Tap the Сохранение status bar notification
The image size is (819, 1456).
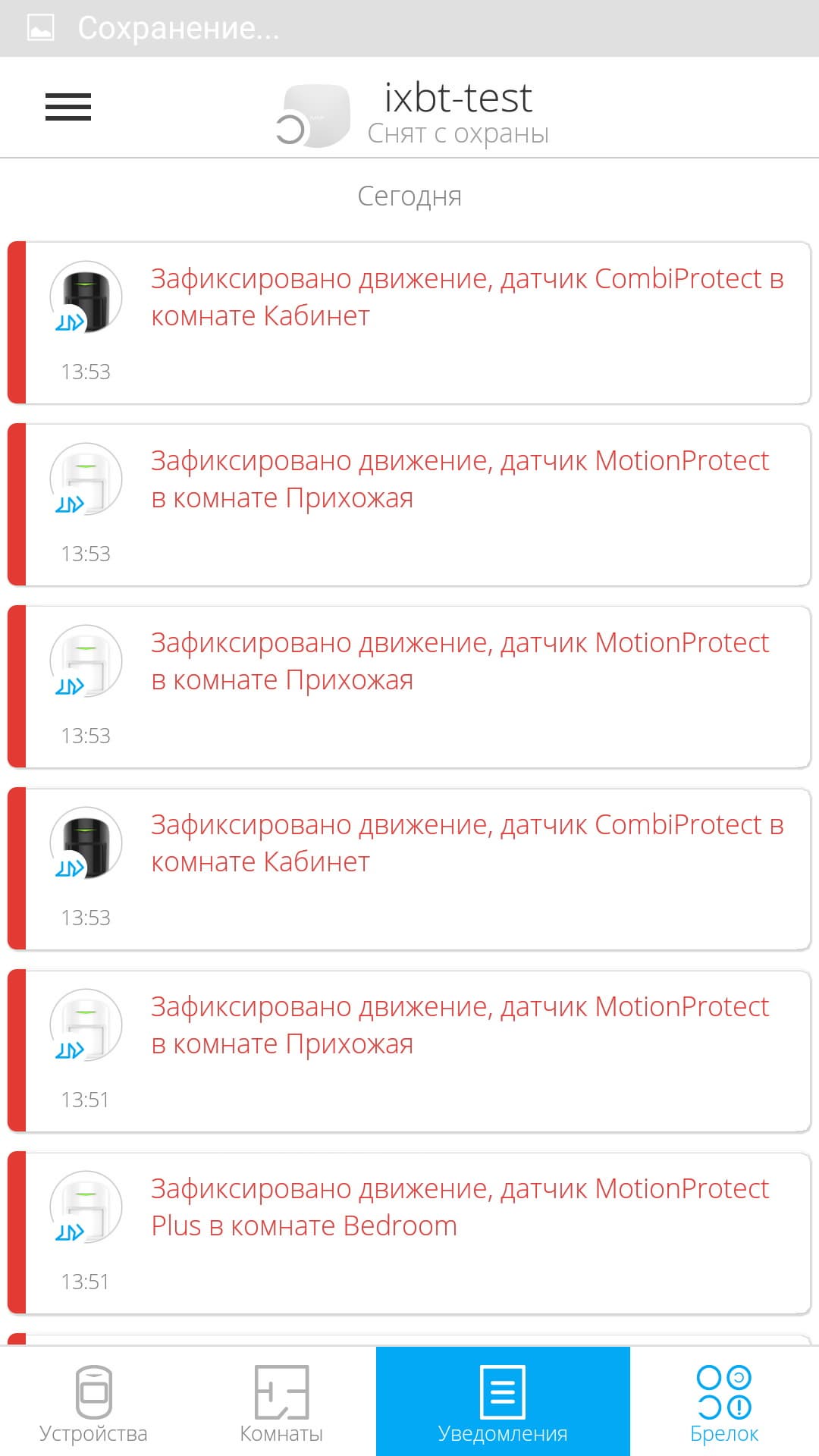179,28
